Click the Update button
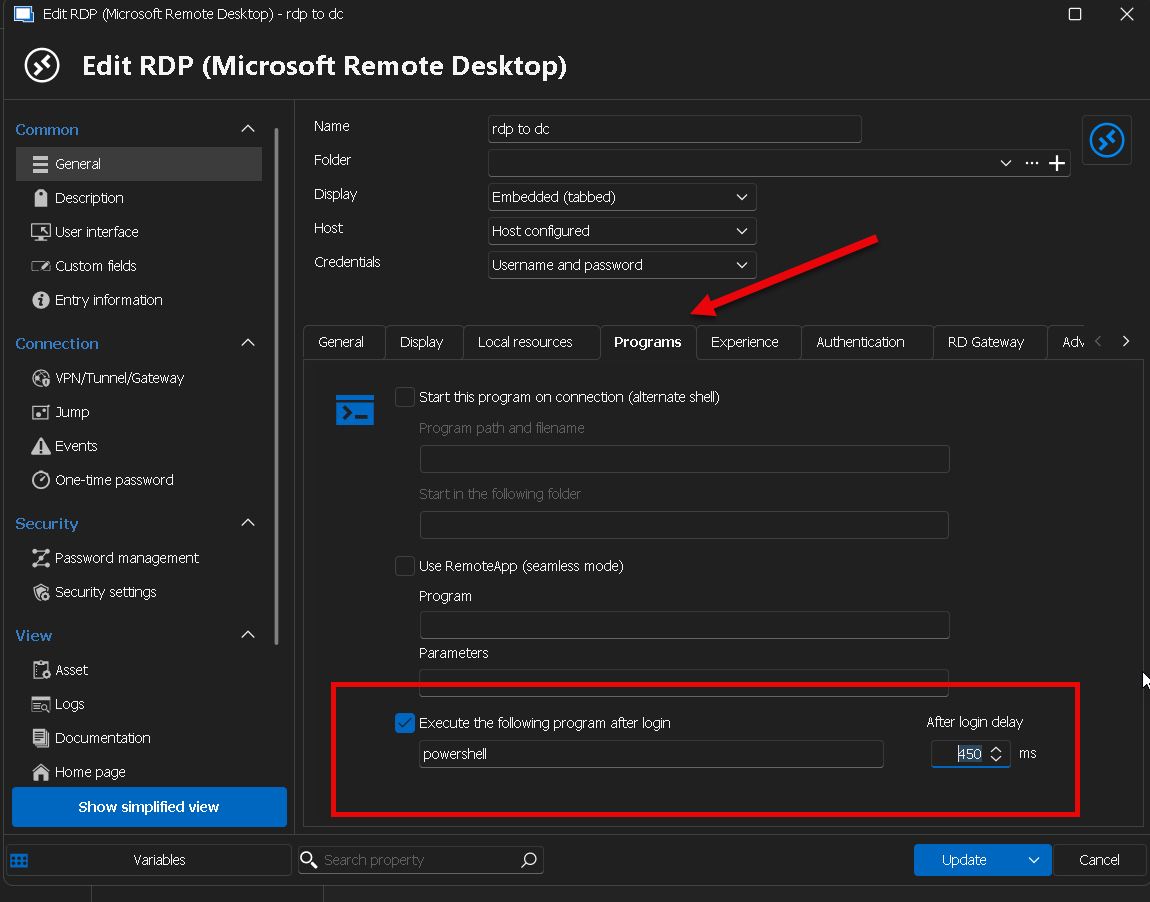Image resolution: width=1150 pixels, height=902 pixels. point(965,860)
